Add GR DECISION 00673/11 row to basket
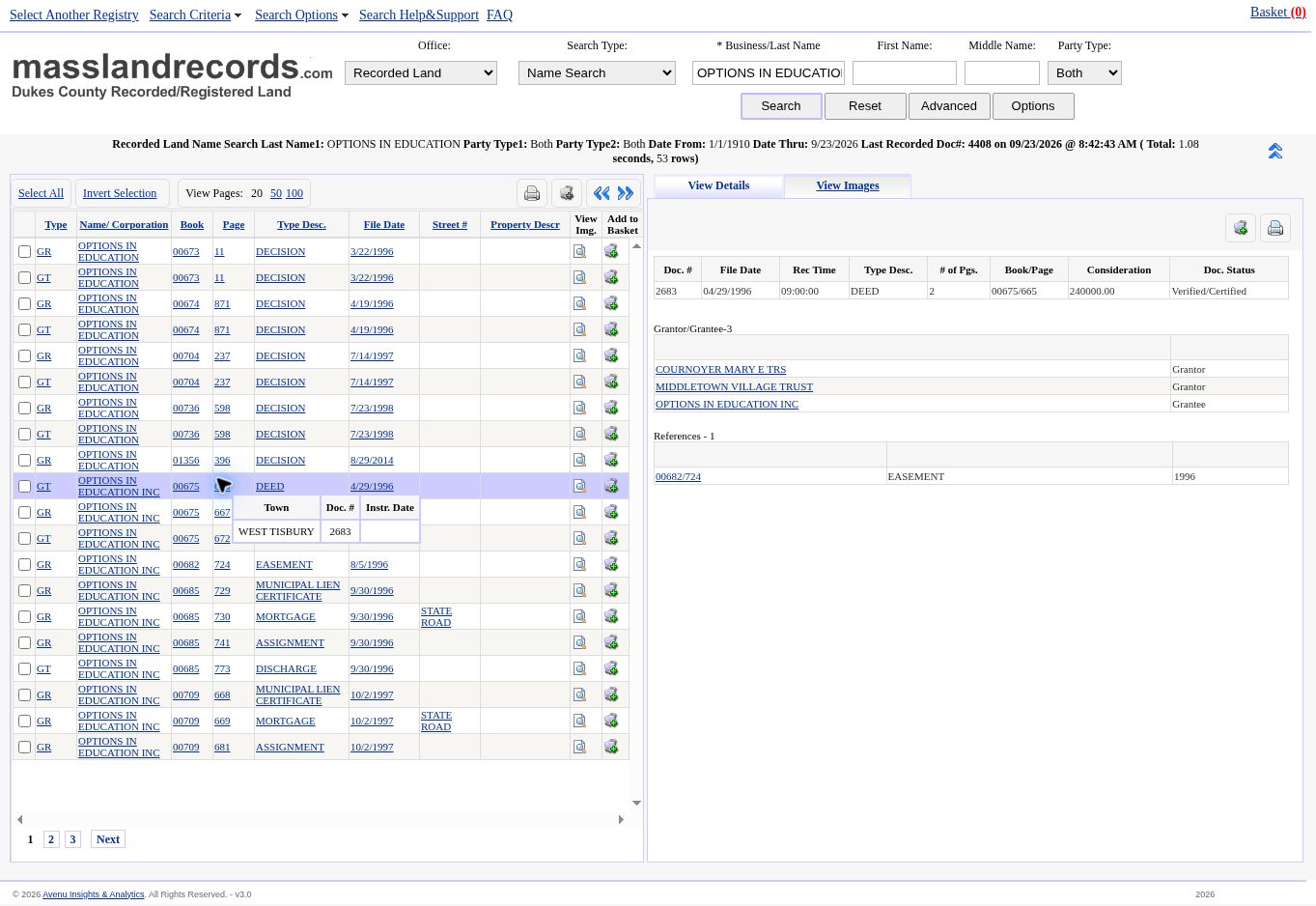 tap(611, 251)
